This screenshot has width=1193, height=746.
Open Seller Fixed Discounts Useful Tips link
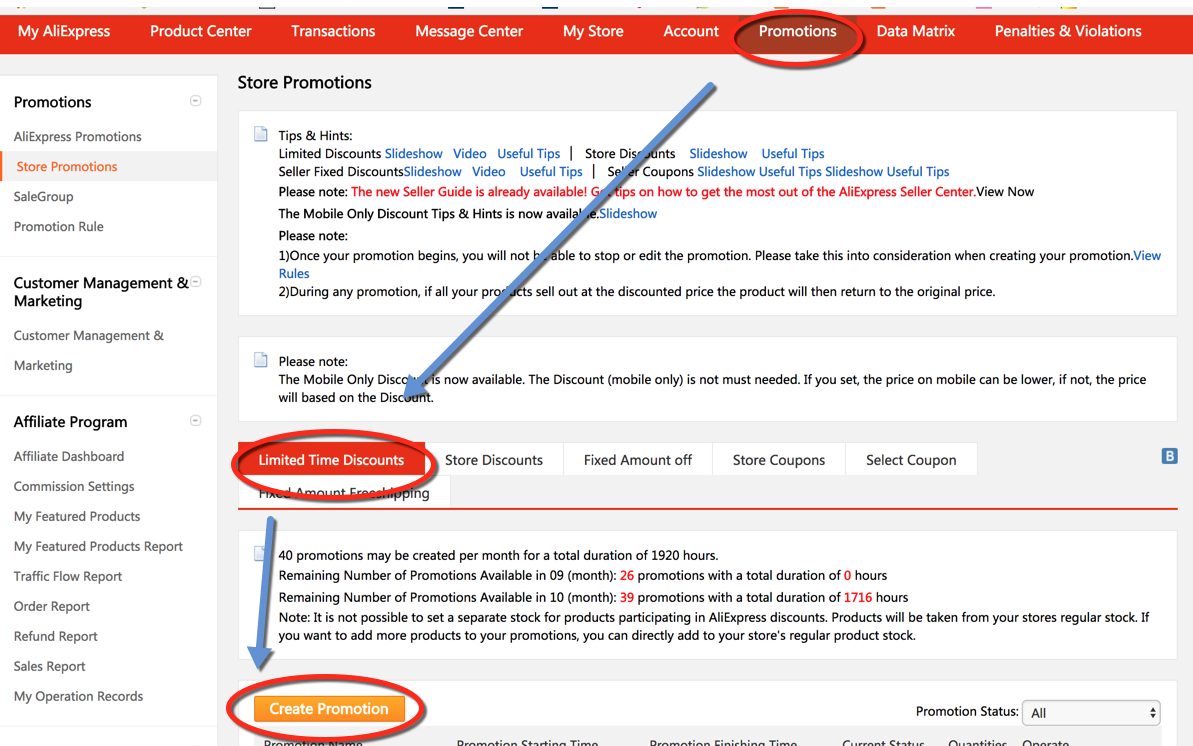[x=551, y=172]
